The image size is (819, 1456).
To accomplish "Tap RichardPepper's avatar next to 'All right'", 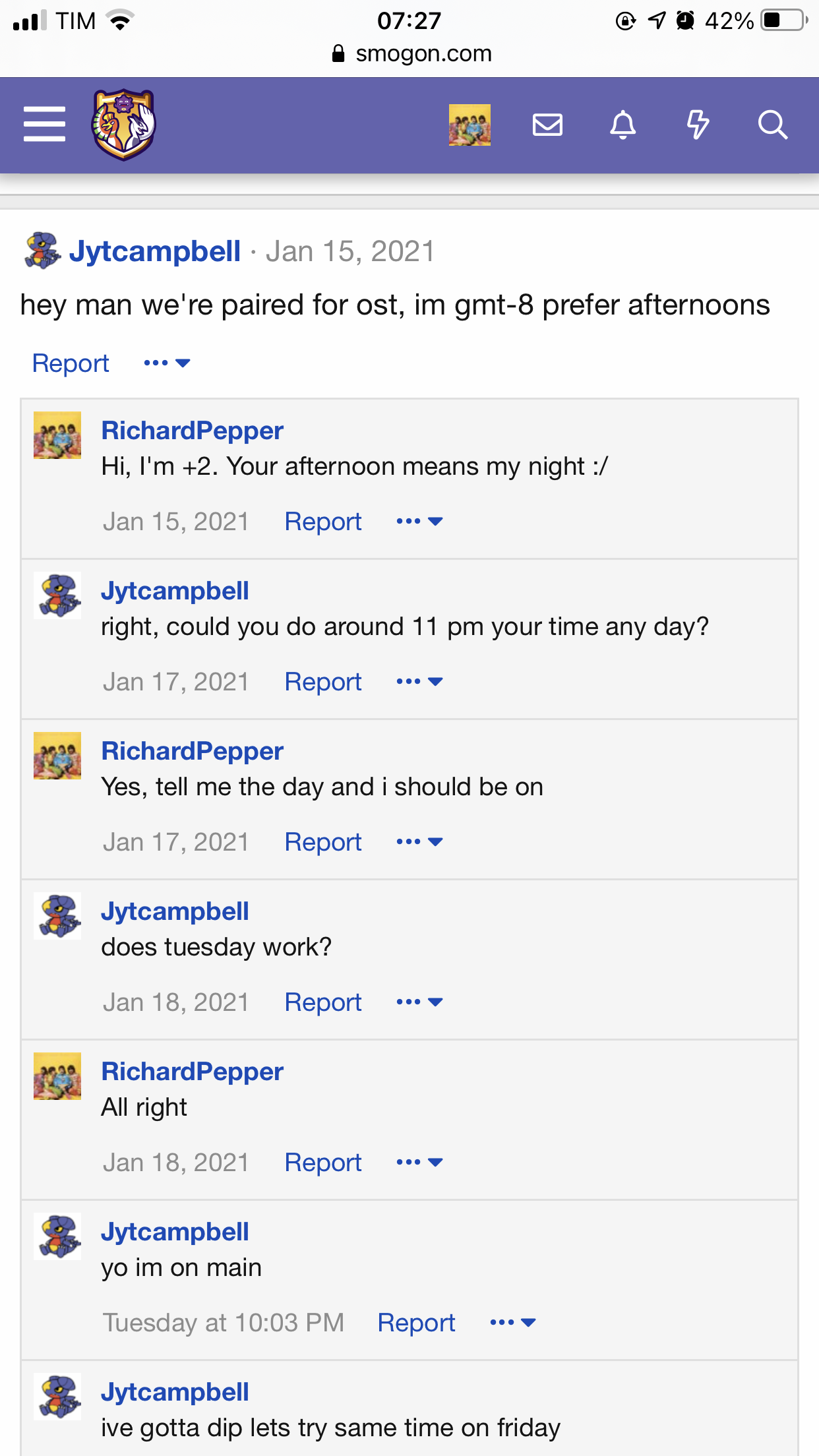I will coord(57,1076).
